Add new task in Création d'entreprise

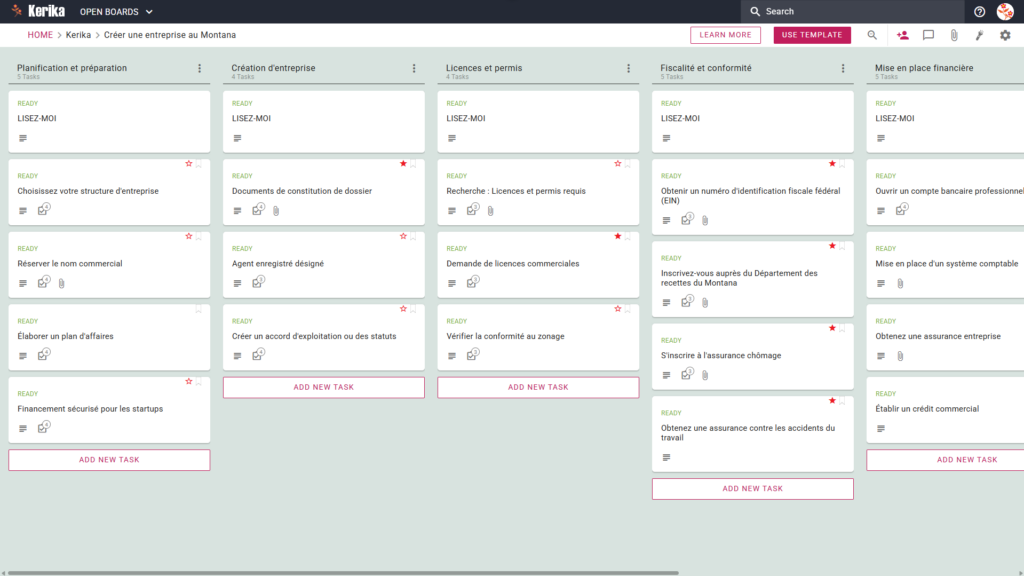coord(324,387)
